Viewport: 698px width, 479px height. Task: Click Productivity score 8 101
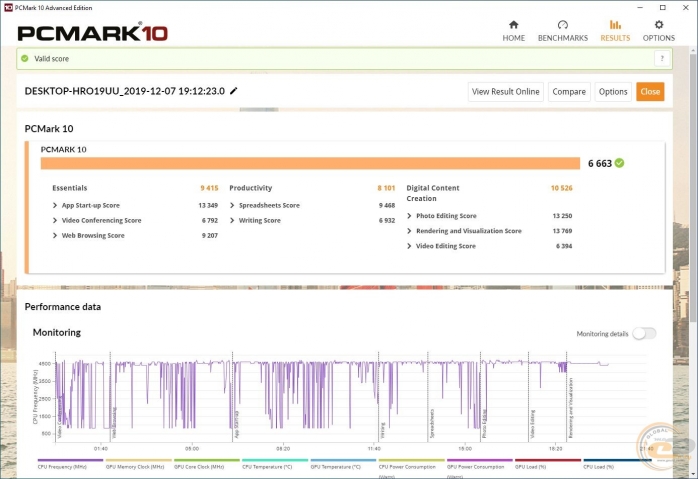tap(386, 188)
